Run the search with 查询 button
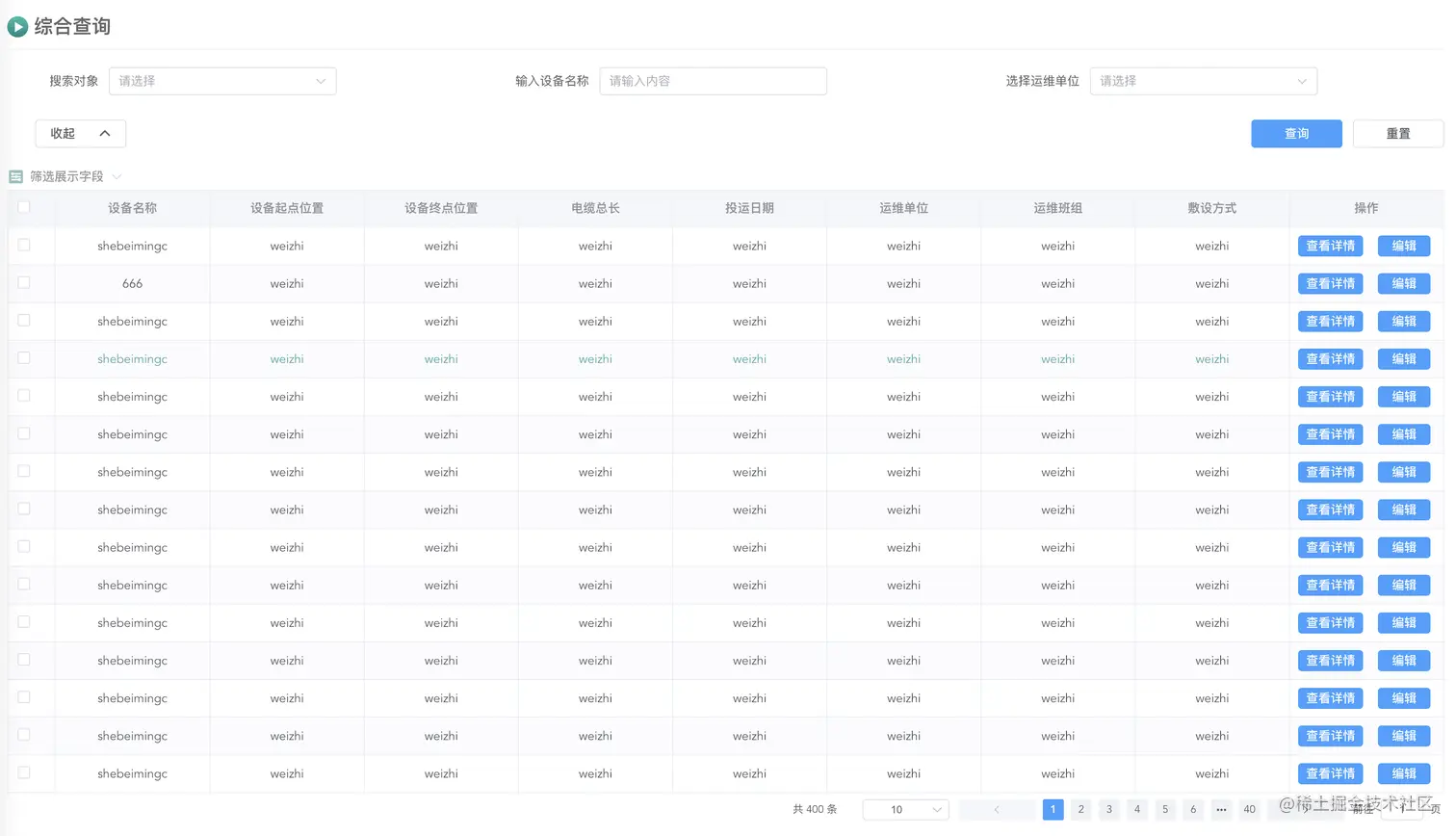 tap(1296, 134)
